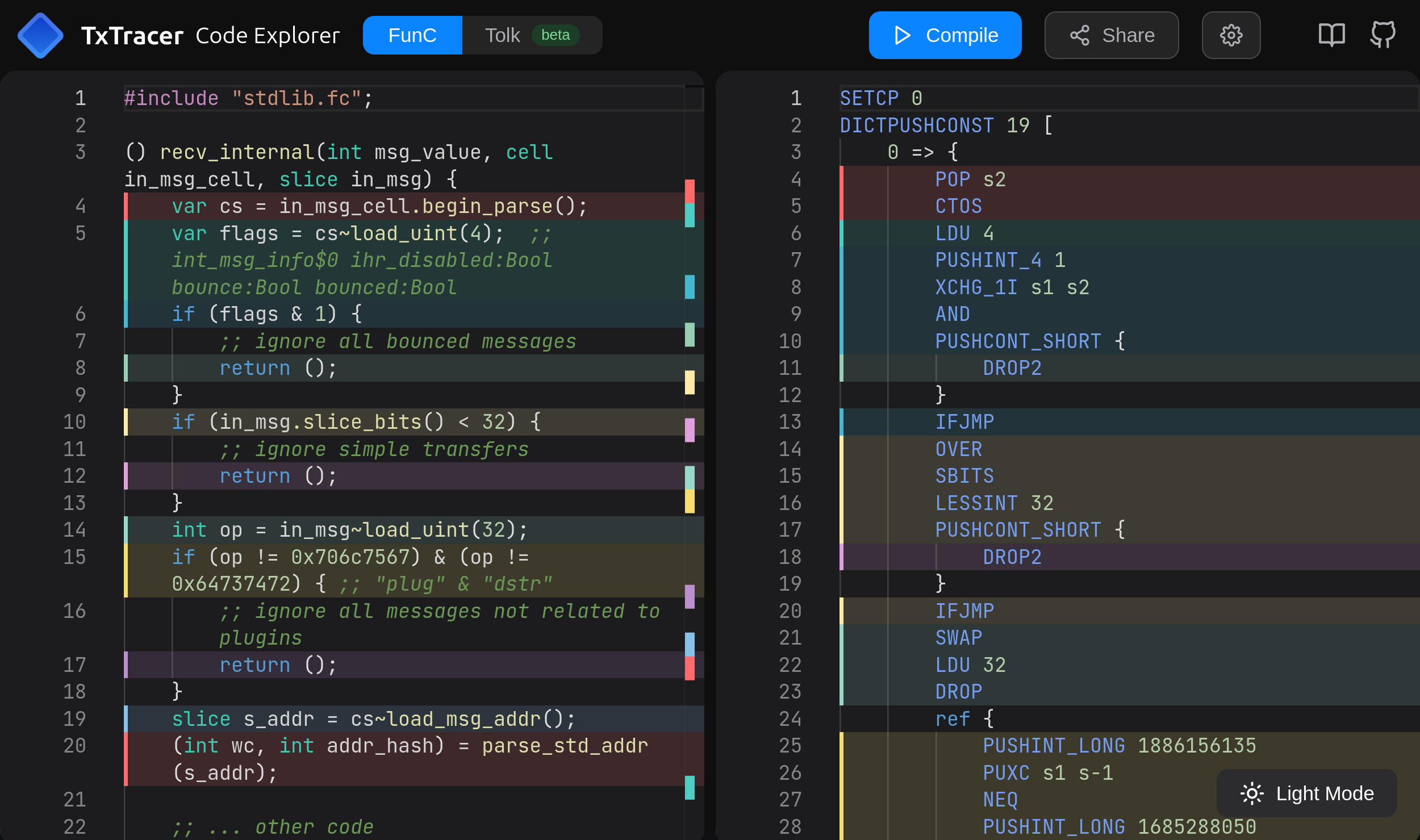This screenshot has height=840, width=1420.
Task: Click the XCHG_1I s1 s2 instruction
Action: pos(1012,287)
